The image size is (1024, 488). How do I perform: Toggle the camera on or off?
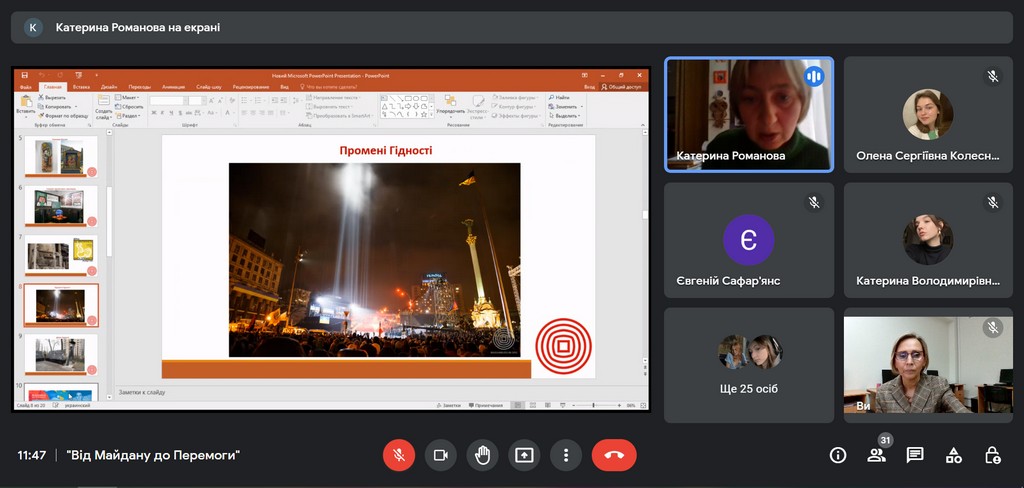click(440, 455)
